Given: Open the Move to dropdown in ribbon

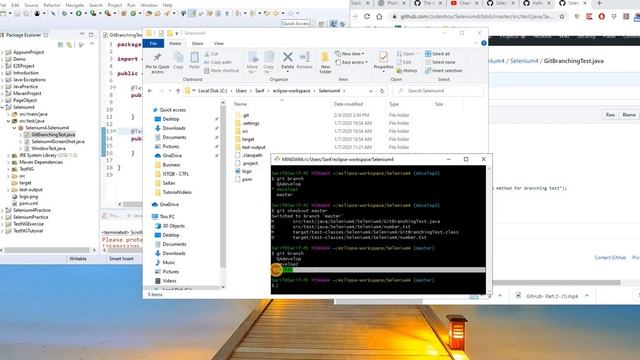Looking at the screenshot, I should (x=252, y=62).
